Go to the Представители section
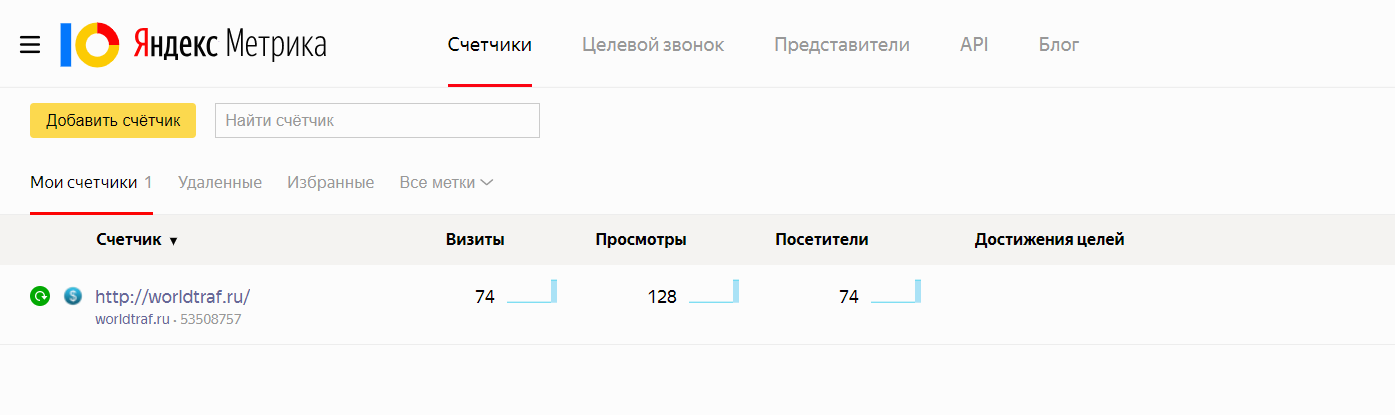Screen dimensions: 1395x415 (842, 45)
